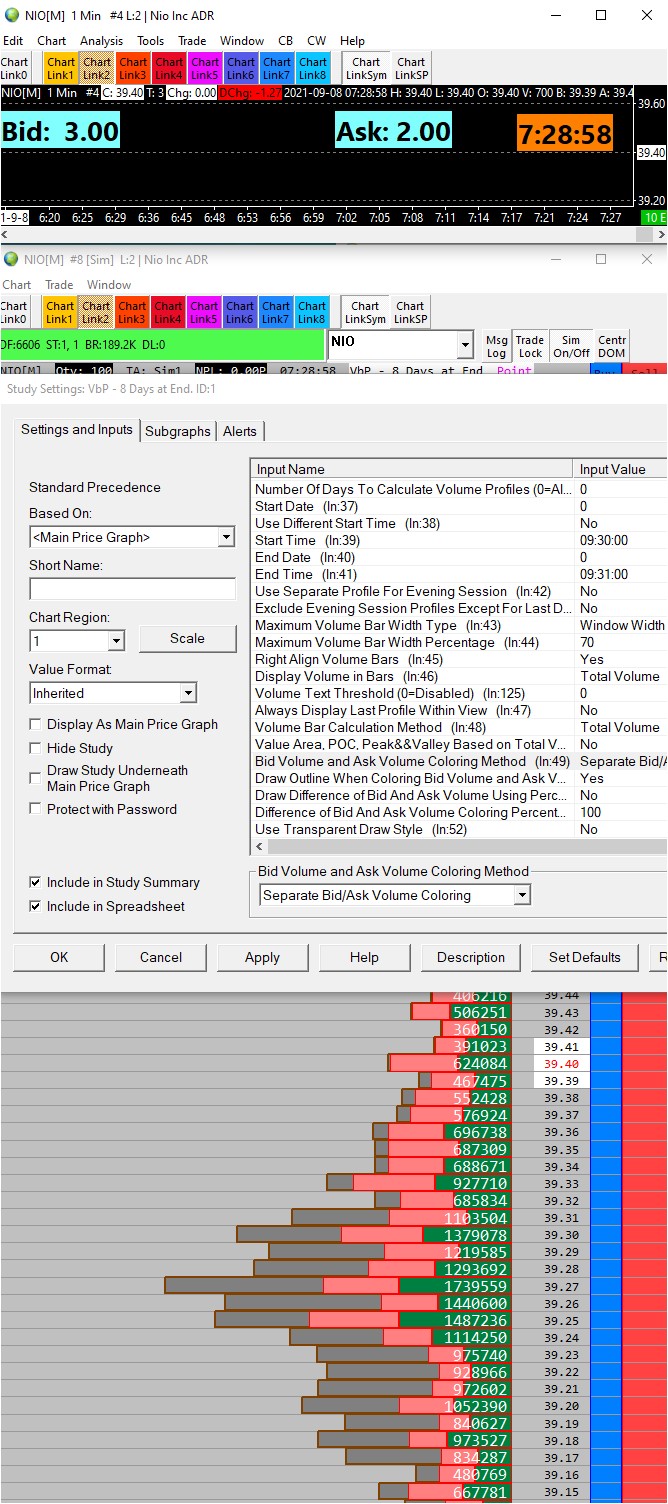Switch to the Subgraphs tab
Viewport: 668px width, 1504px height.
click(x=178, y=431)
